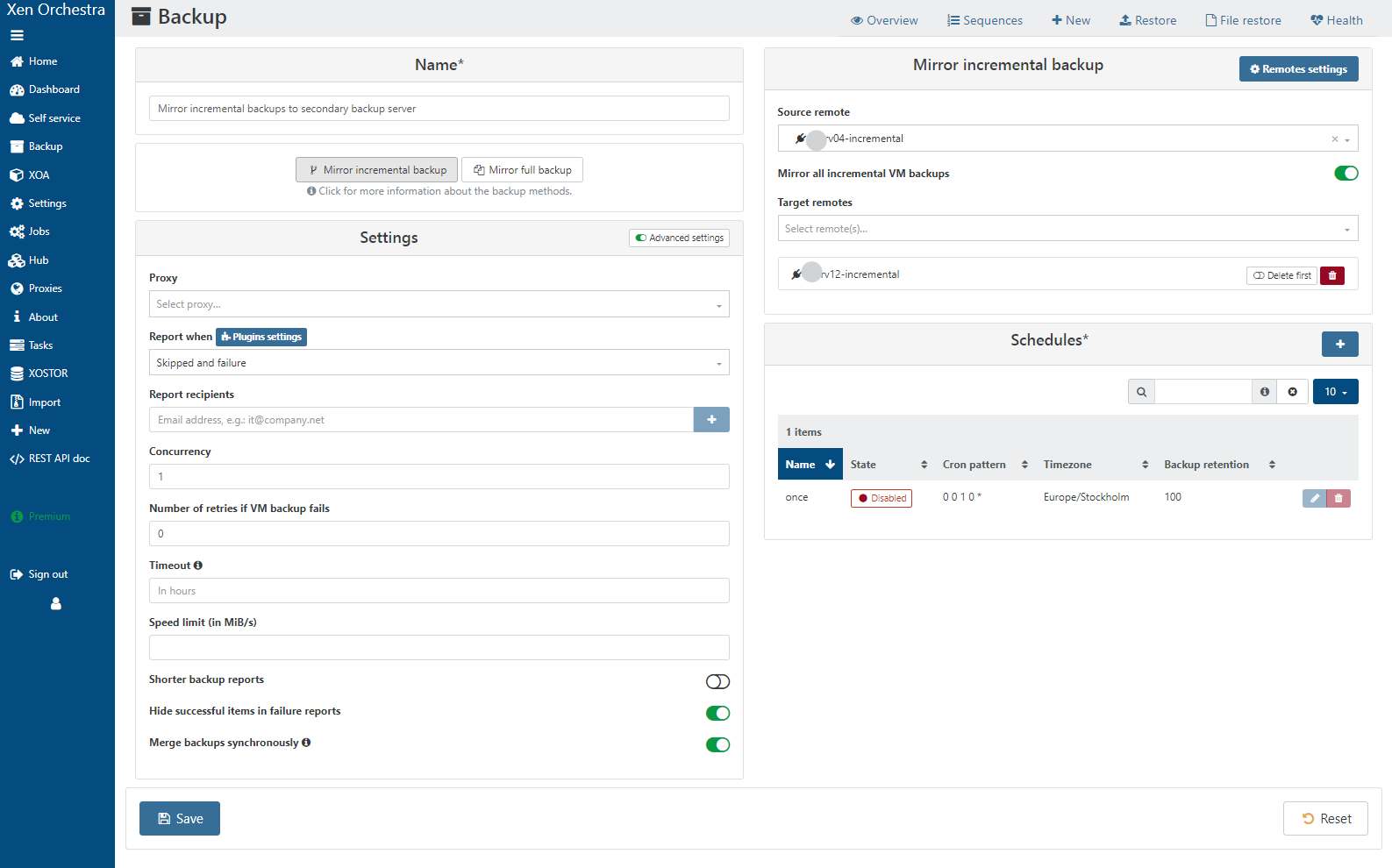
Task: Expand the Report when dropdown
Action: (439, 363)
